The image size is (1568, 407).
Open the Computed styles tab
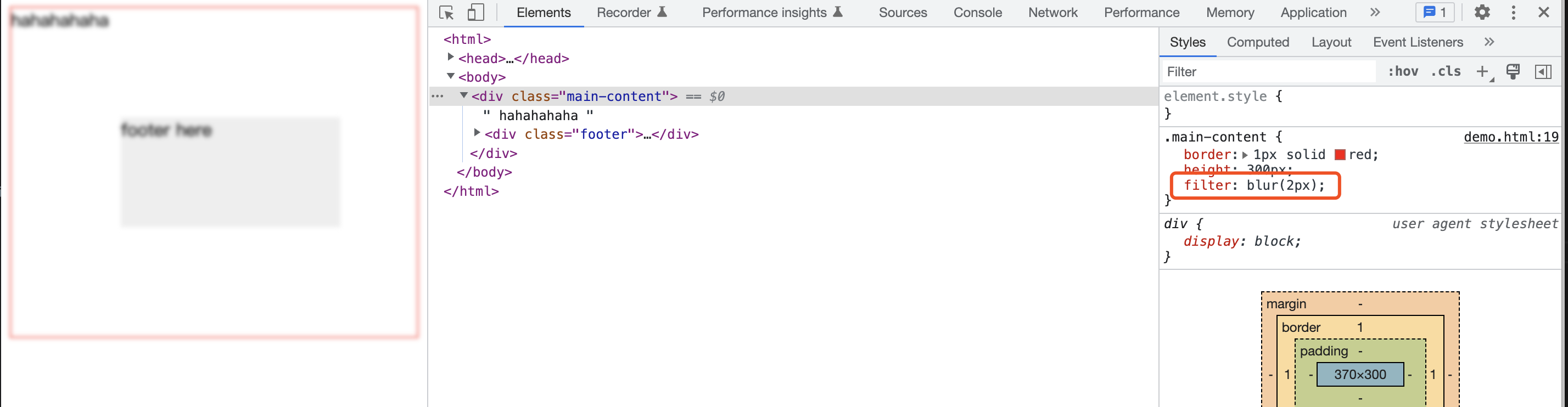point(1258,42)
